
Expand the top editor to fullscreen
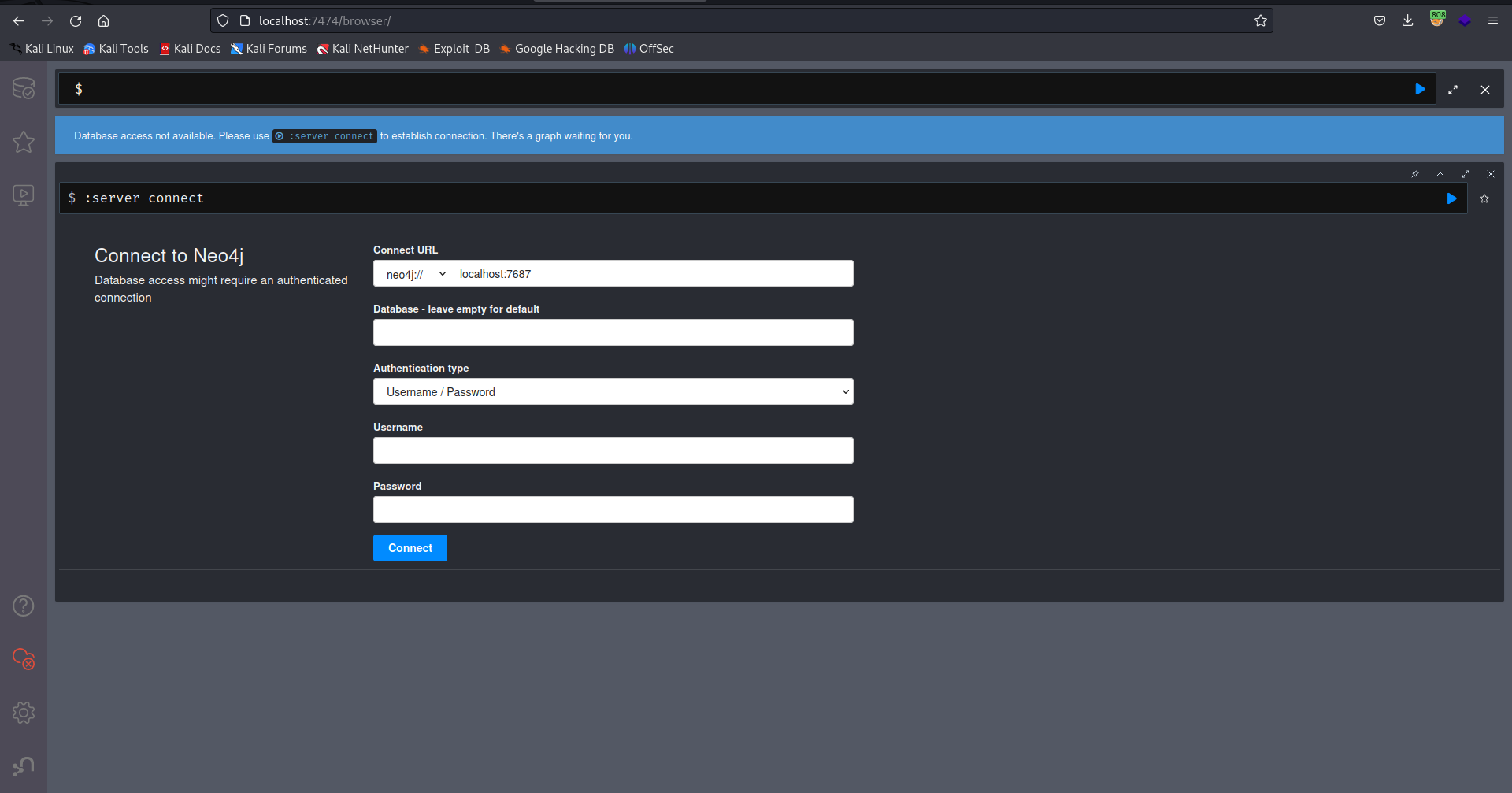1453,90
